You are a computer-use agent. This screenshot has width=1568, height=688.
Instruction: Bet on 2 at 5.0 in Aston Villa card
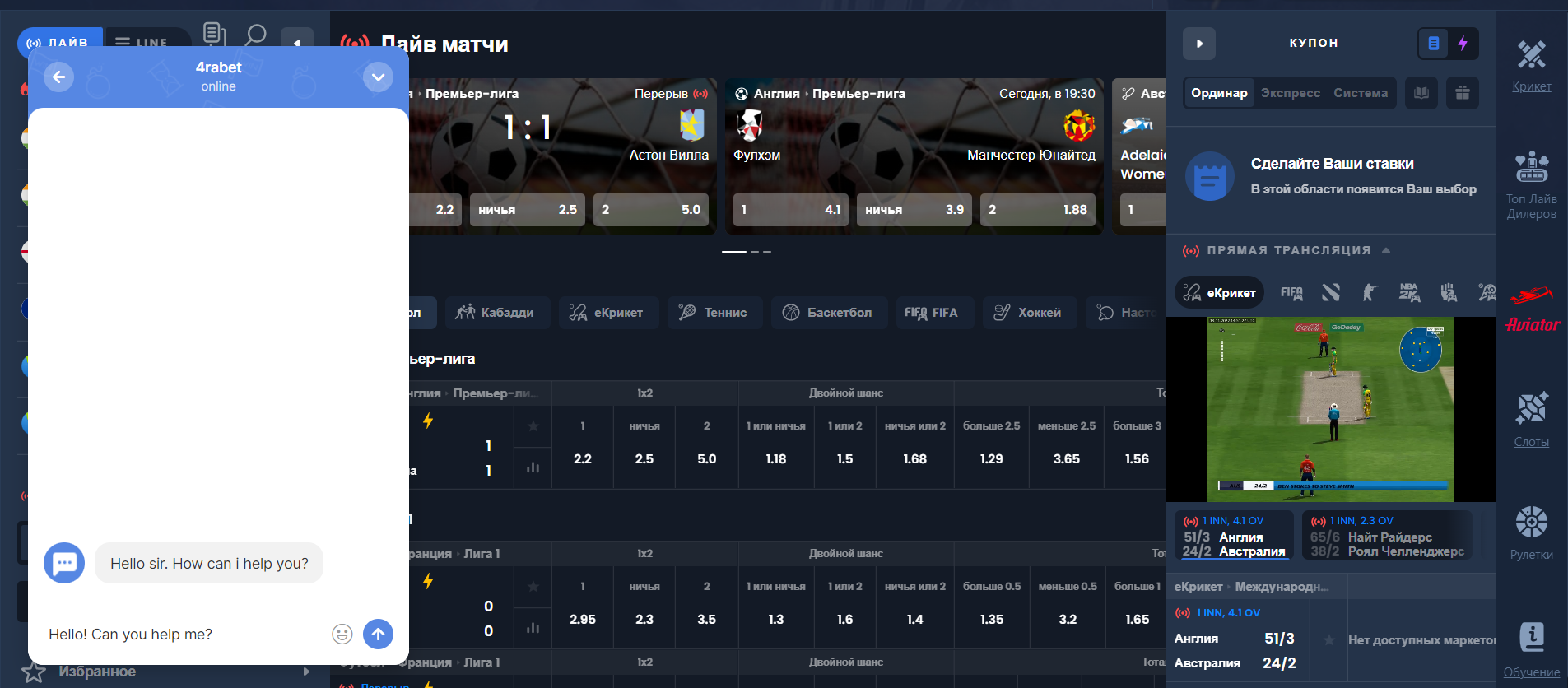[x=651, y=210]
